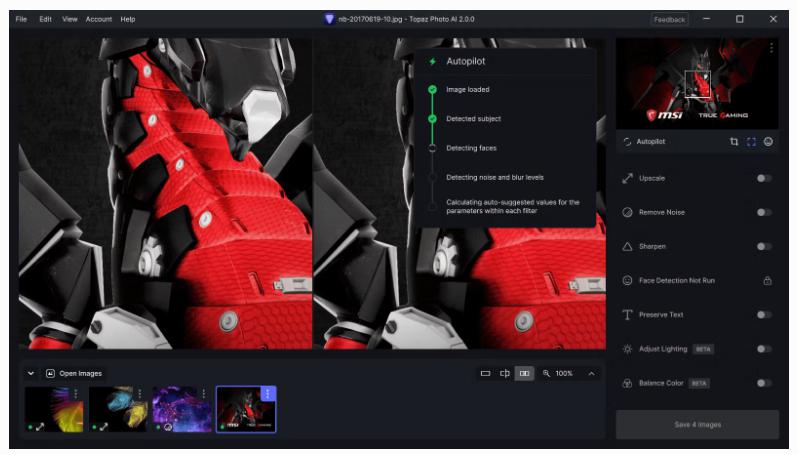Toggle the Sharpen filter on
This screenshot has width=798, height=455.
(x=764, y=246)
